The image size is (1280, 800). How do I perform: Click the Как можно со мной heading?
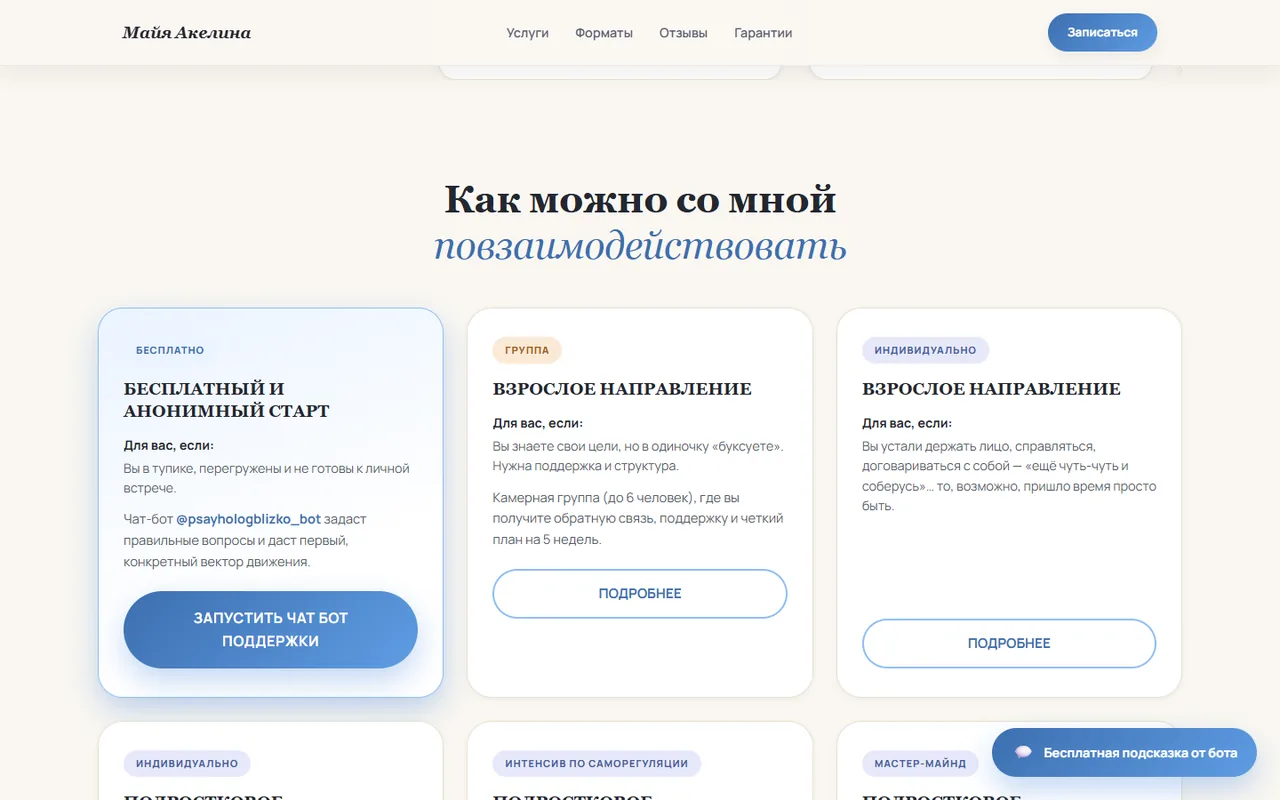pyautogui.click(x=640, y=200)
